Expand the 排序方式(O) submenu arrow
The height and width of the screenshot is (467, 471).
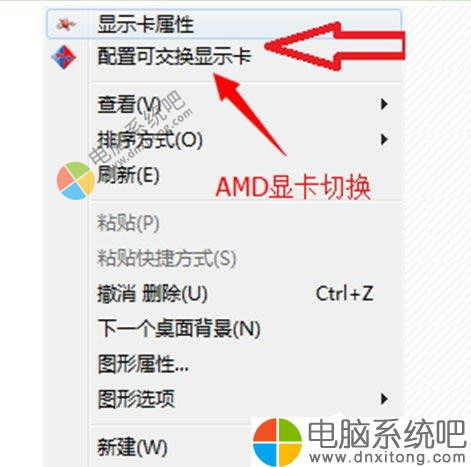point(384,139)
